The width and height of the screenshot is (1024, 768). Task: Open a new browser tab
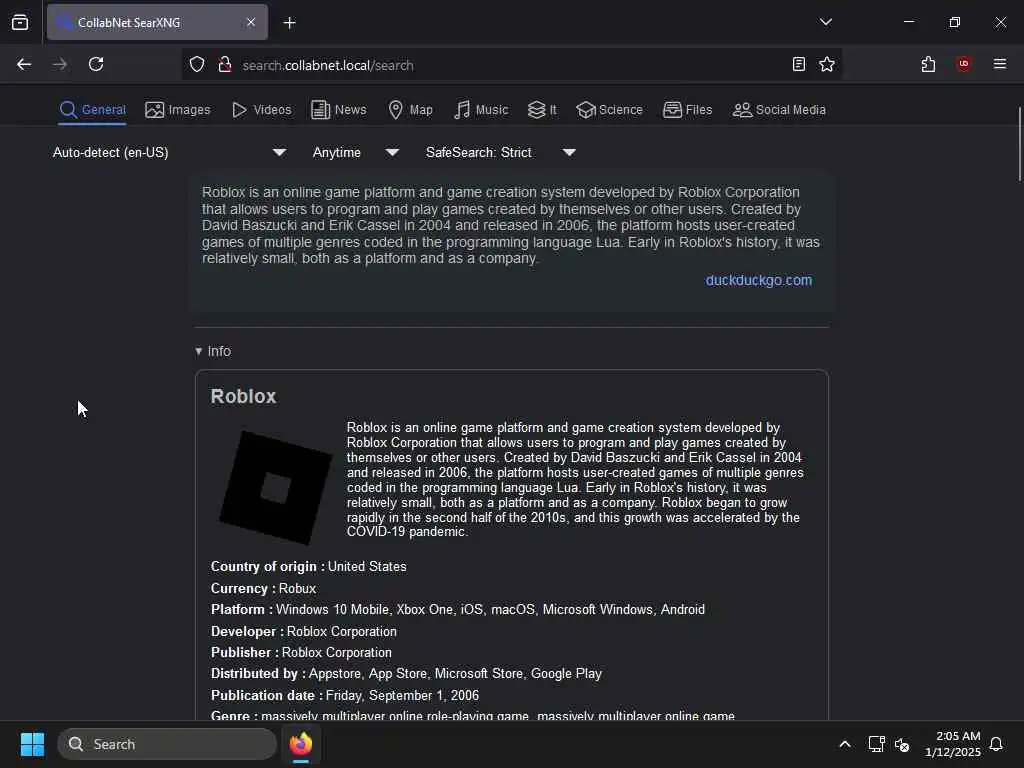click(290, 23)
